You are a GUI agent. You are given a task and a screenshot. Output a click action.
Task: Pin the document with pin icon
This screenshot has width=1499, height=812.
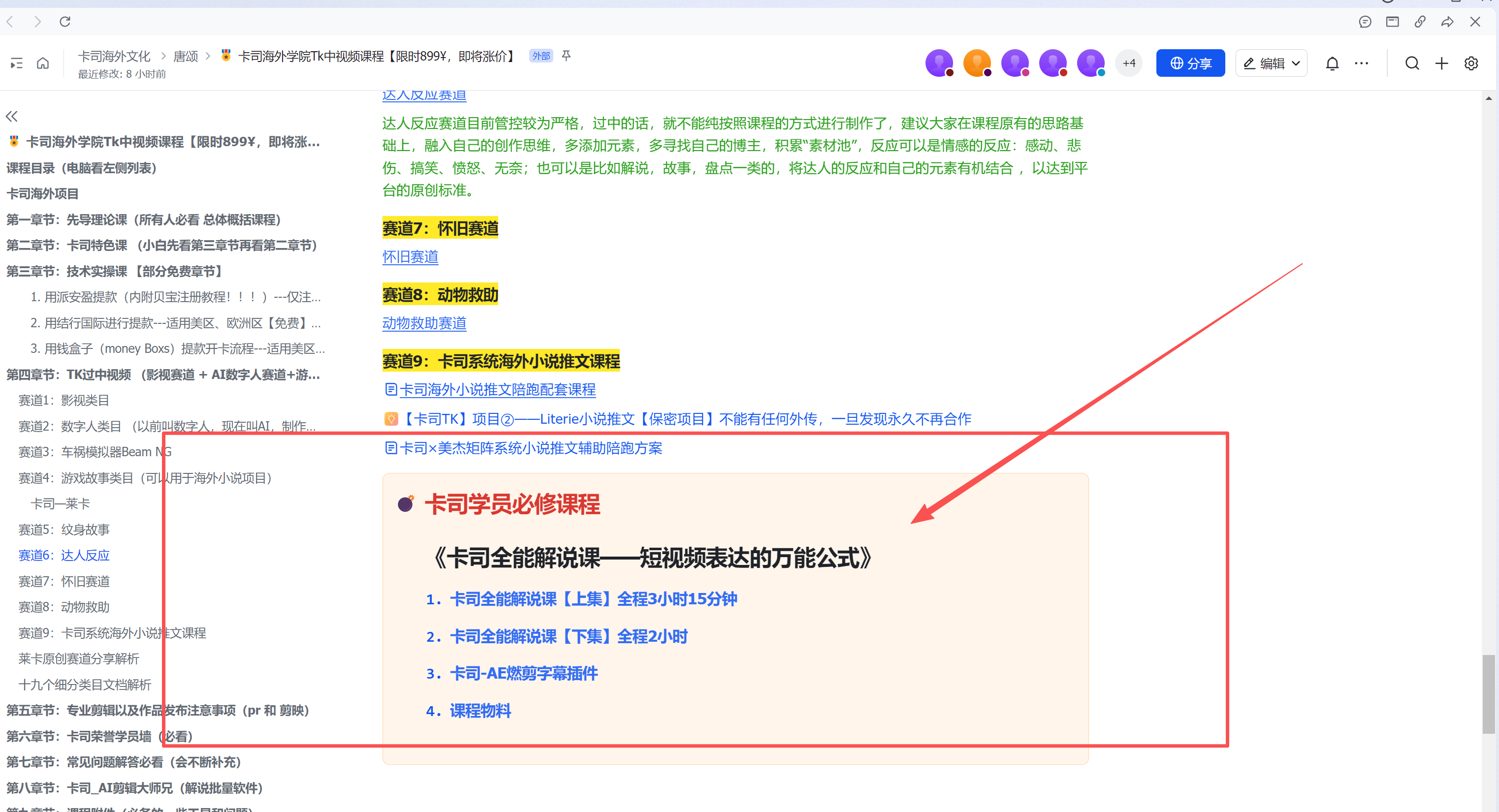[x=566, y=56]
